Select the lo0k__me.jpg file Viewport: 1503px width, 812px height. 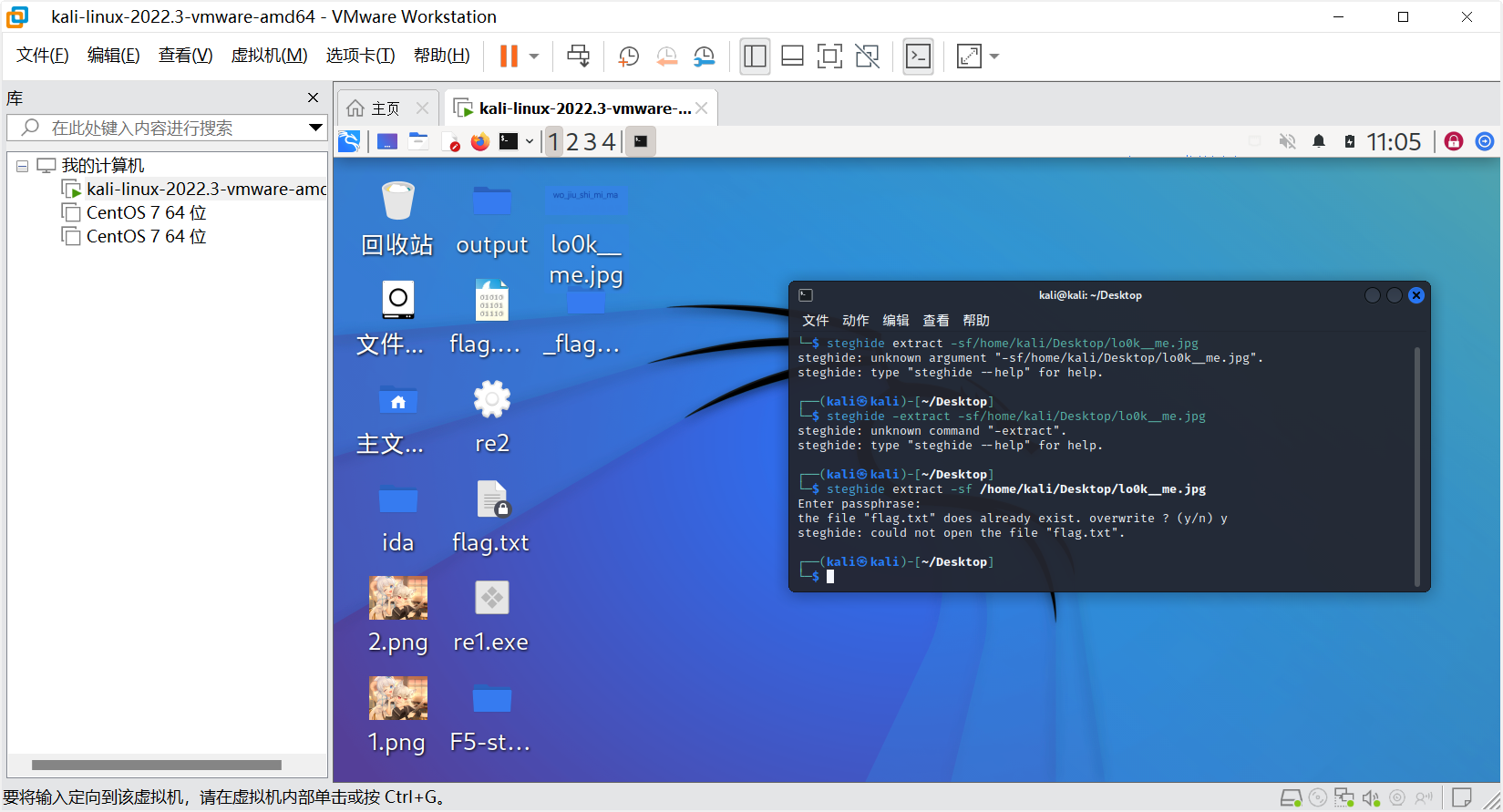pos(586,233)
